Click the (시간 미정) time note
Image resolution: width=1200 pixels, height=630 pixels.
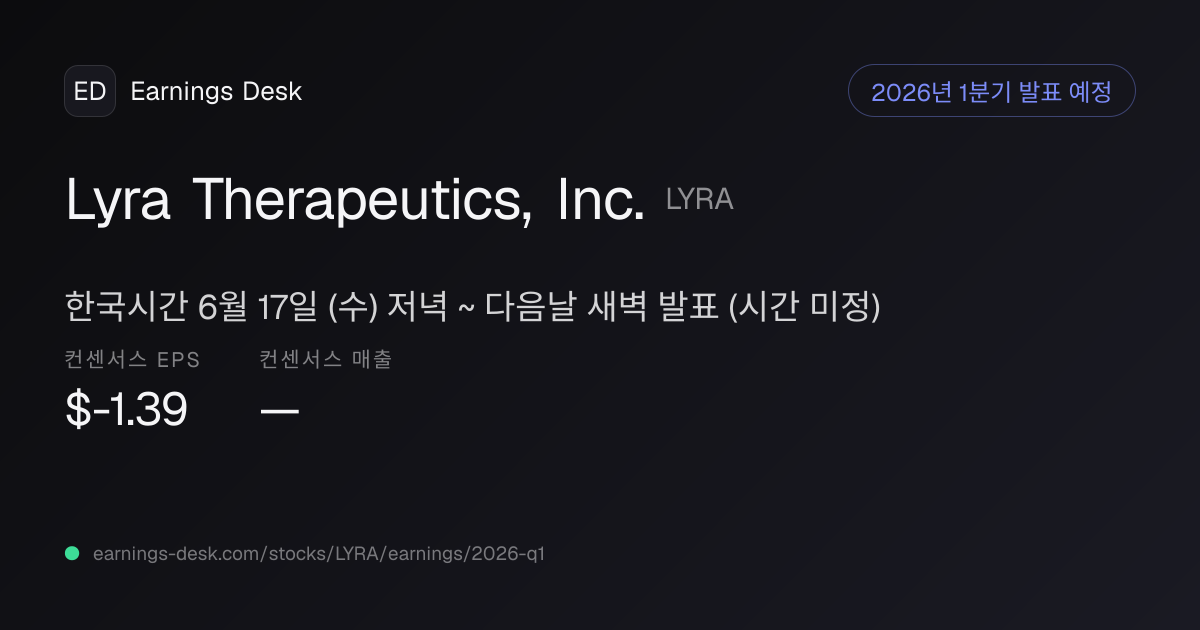(804, 307)
